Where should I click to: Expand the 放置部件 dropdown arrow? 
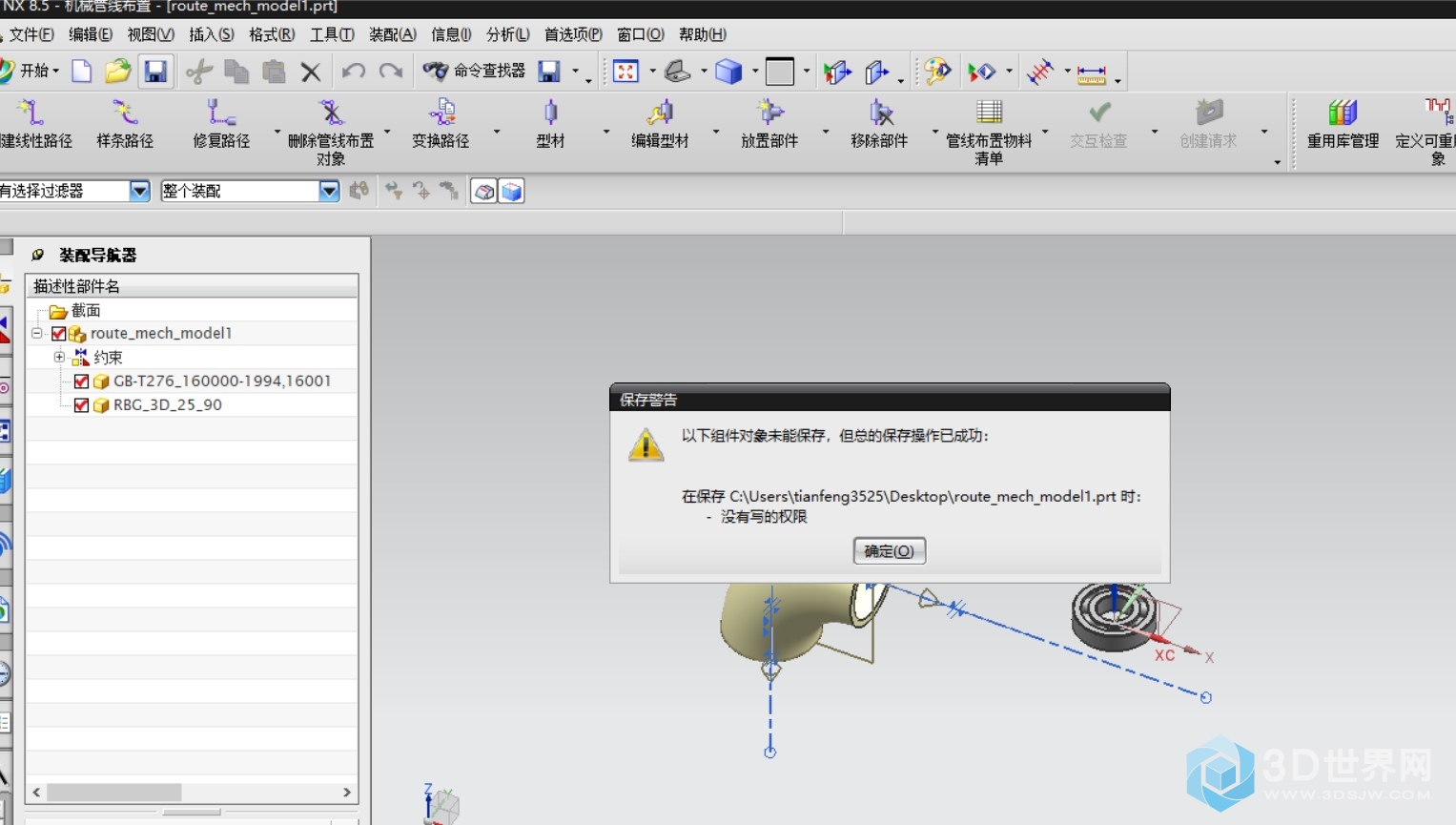pos(826,132)
